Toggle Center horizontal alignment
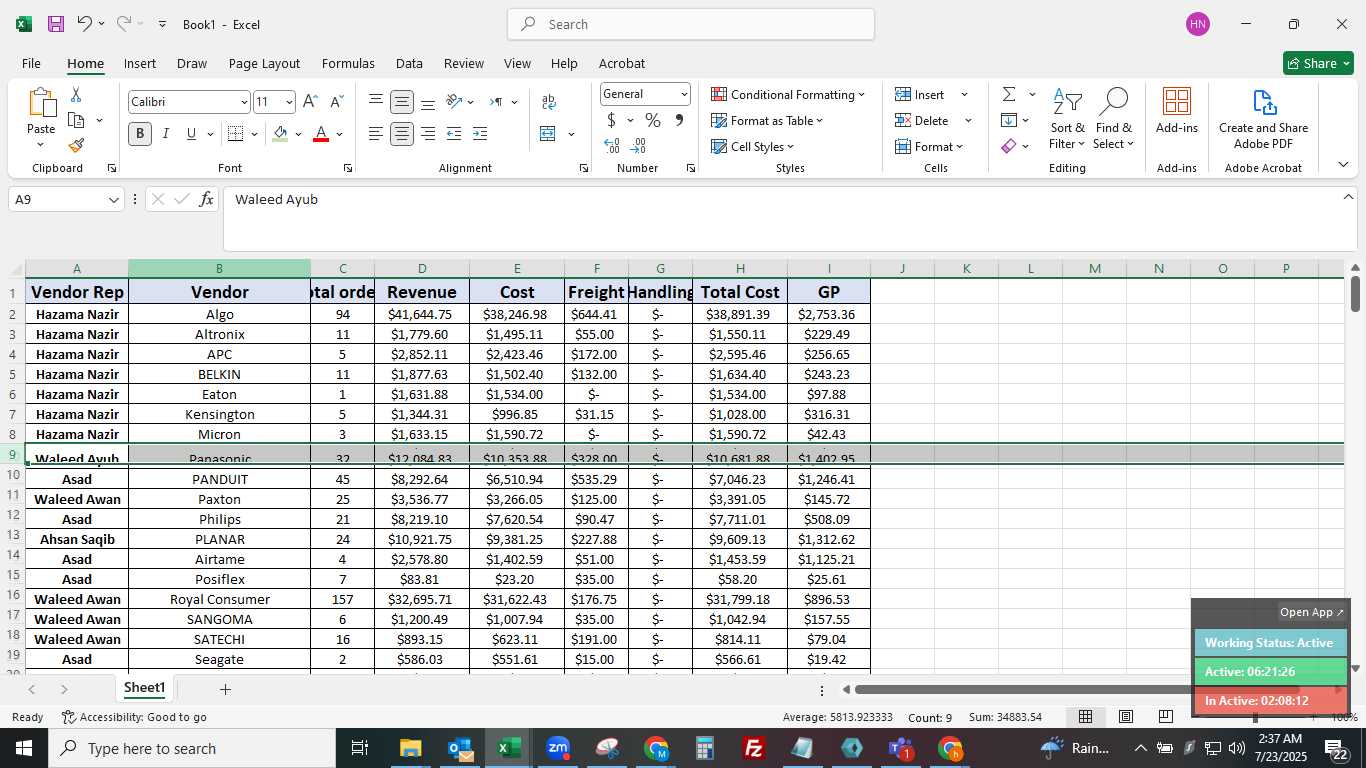Viewport: 1366px width, 768px height. coord(401,134)
